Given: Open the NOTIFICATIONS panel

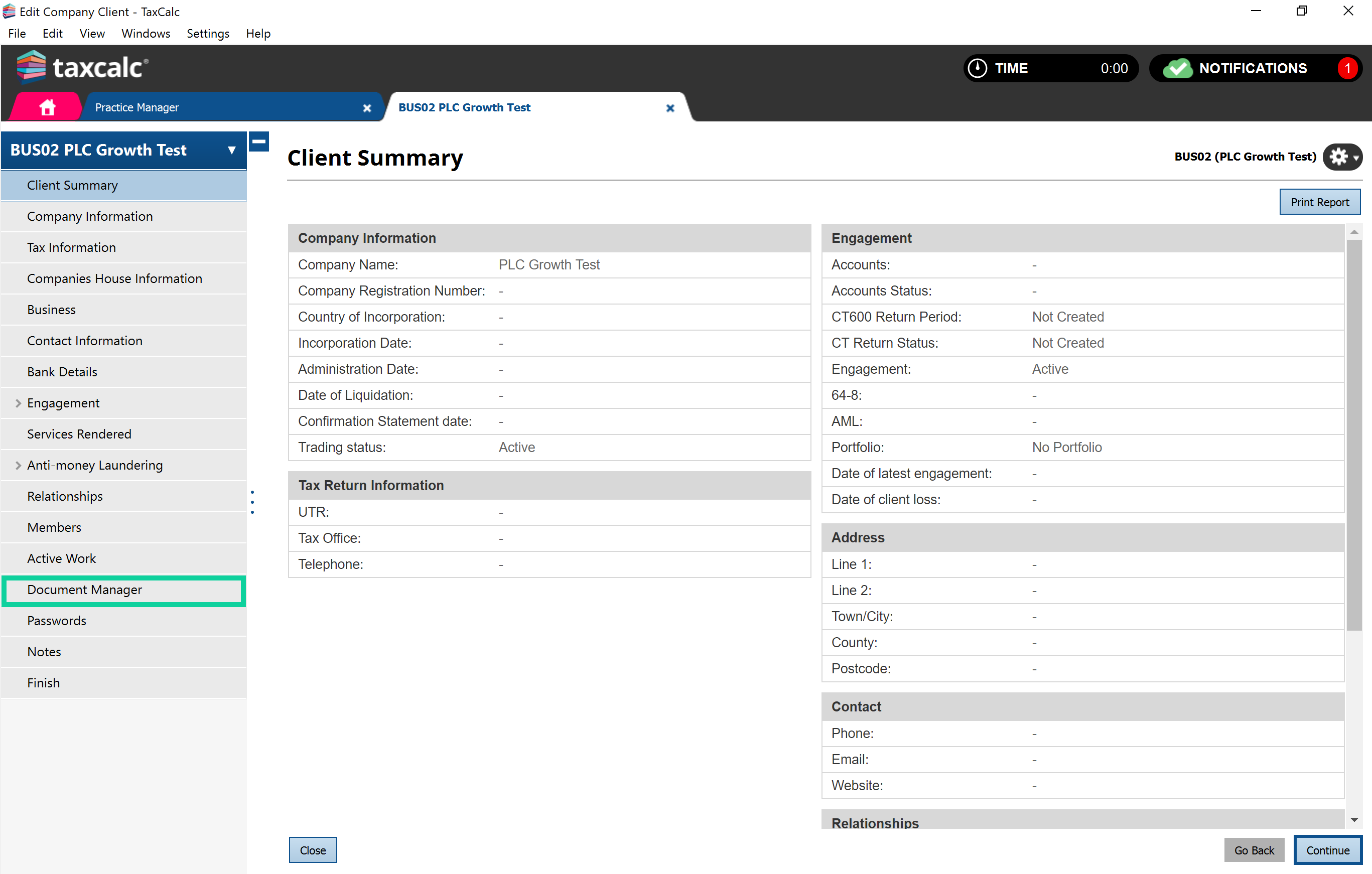Looking at the screenshot, I should tap(1255, 68).
